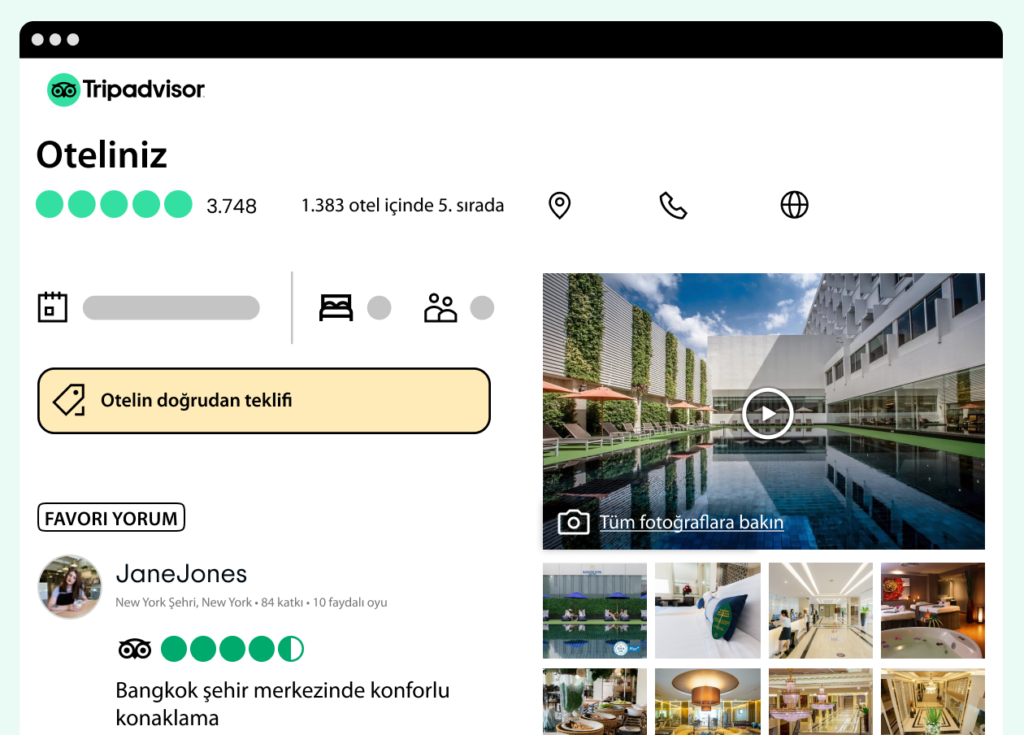
Task: Click the gray date range field
Action: pos(171,308)
